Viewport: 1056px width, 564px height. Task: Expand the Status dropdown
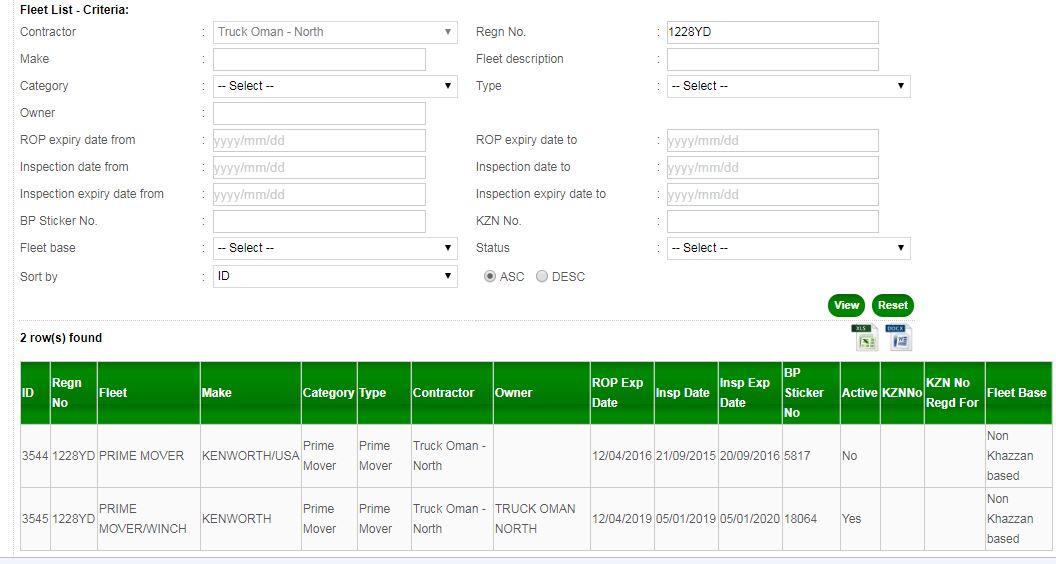tap(788, 248)
